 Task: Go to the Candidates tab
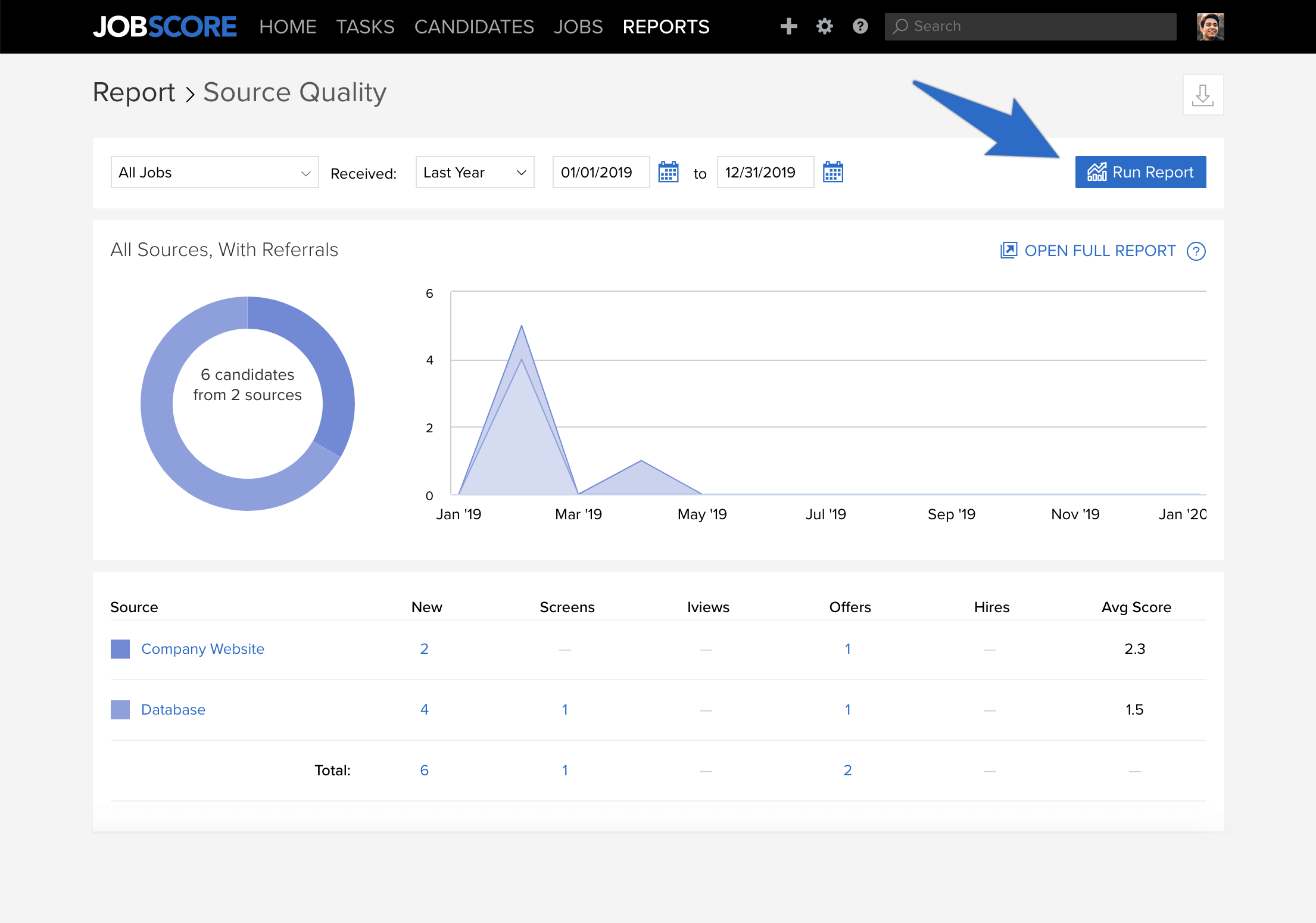(x=474, y=27)
